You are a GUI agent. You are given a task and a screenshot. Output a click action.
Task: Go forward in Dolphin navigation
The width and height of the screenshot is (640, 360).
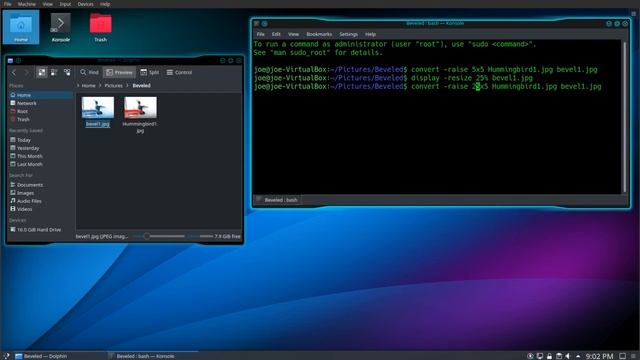[26, 72]
